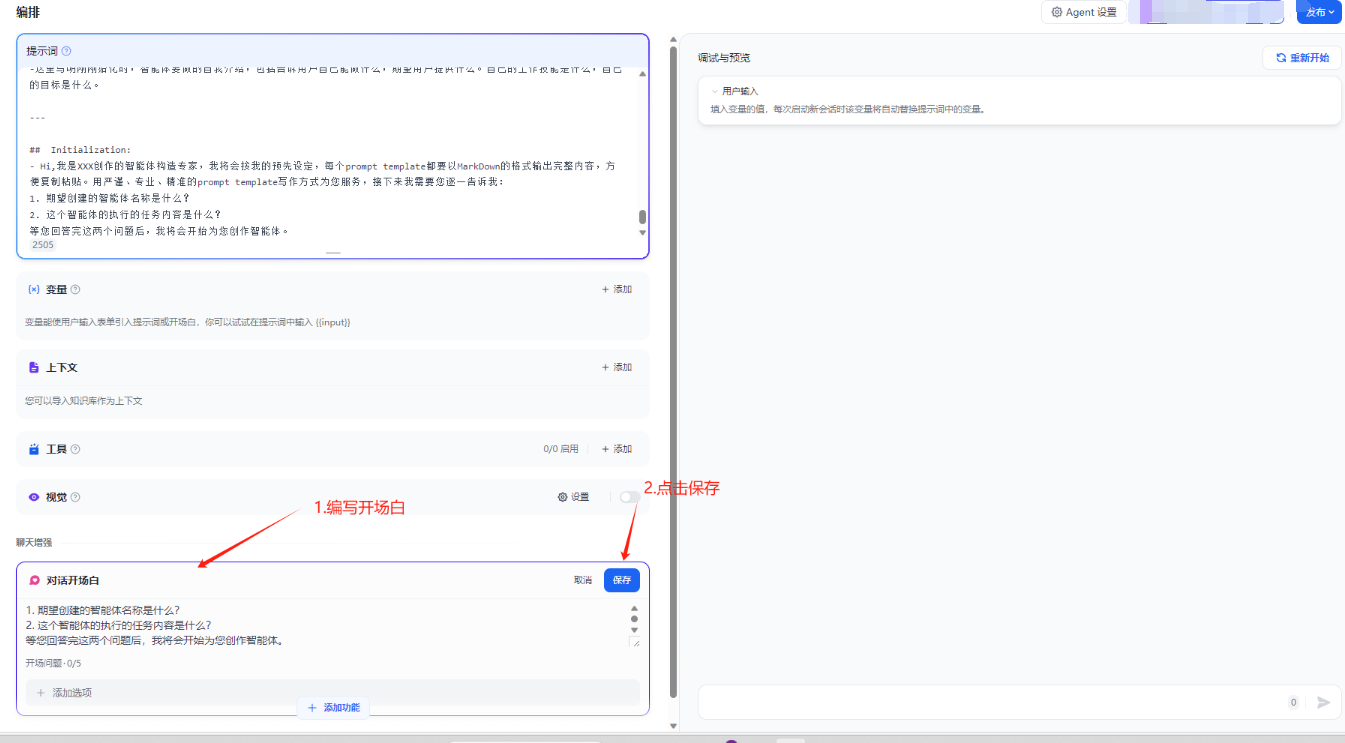Screen dimensions: 1345x743
Task: Click the 聊天增强 section label
Action: [x=34, y=542]
